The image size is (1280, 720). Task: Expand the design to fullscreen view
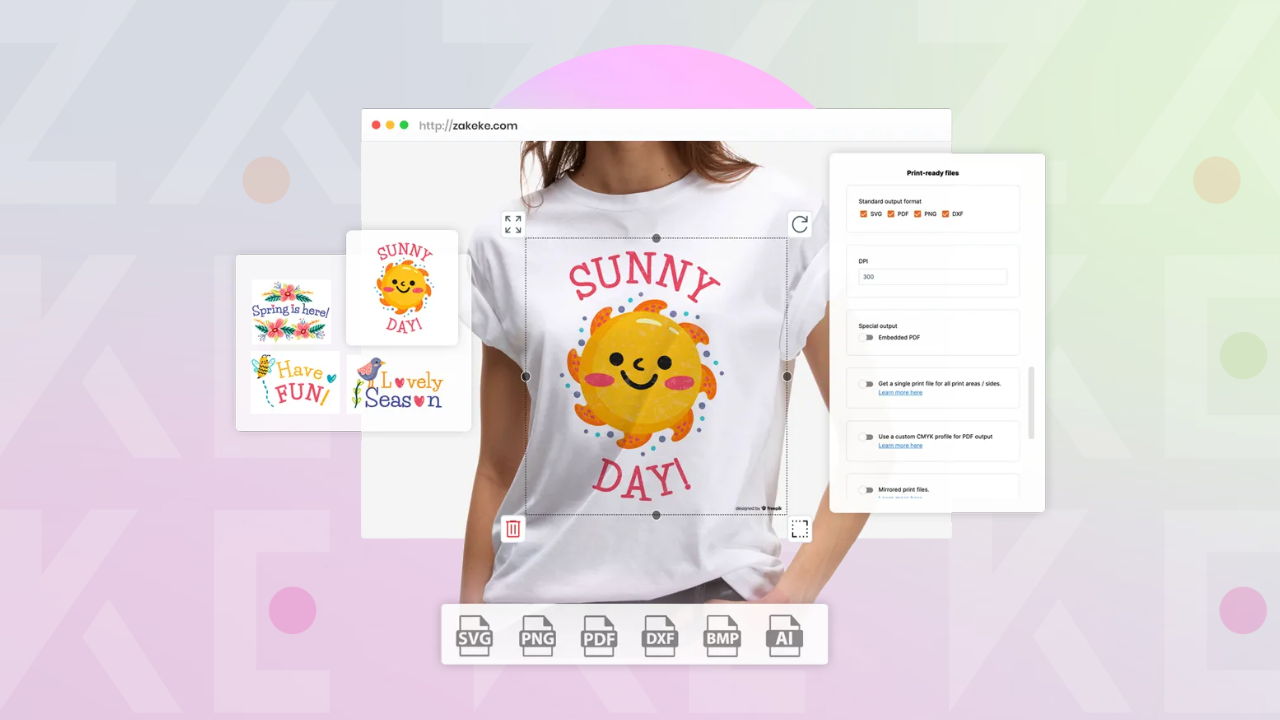[x=513, y=224]
